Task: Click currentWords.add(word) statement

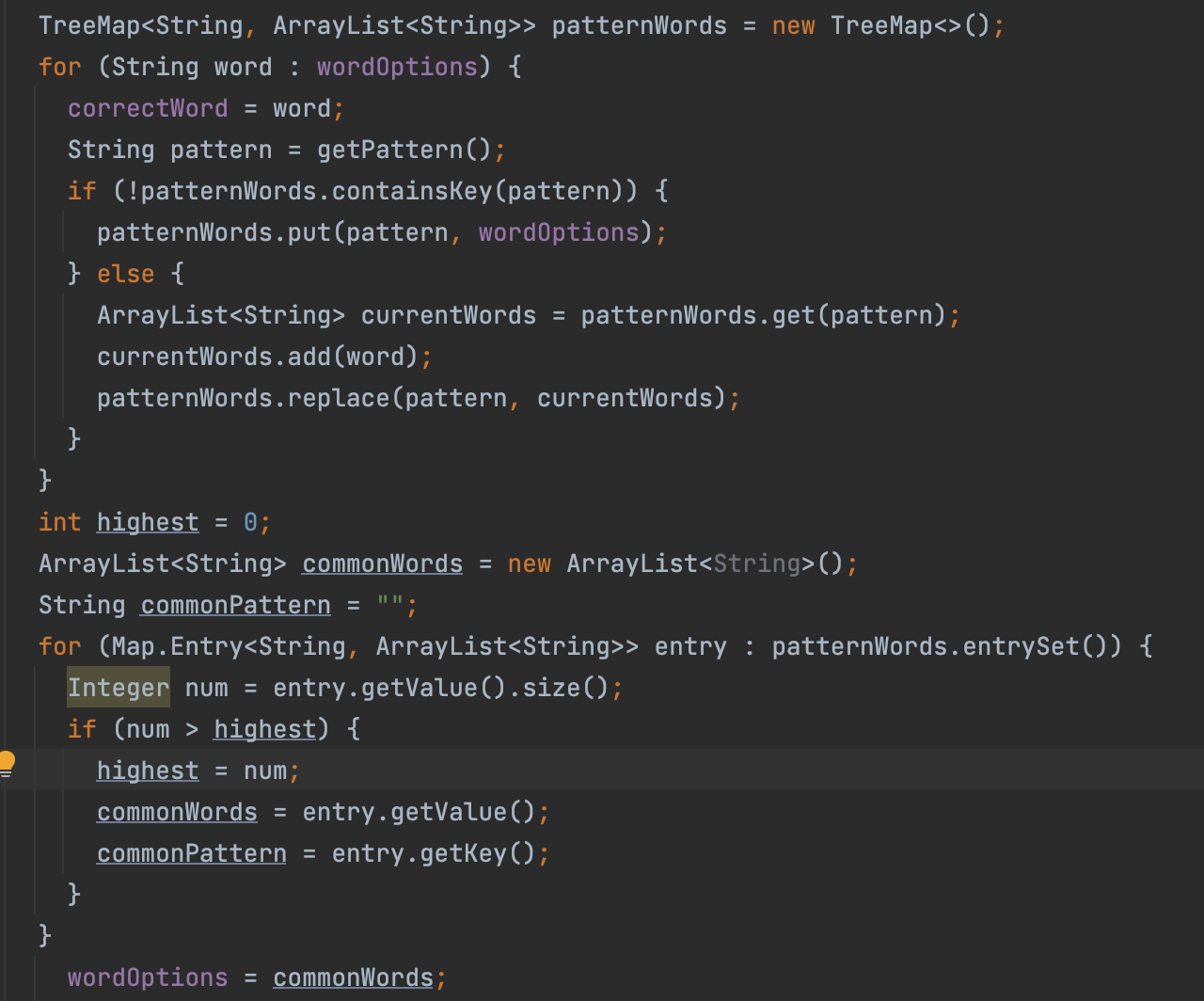Action: point(257,357)
